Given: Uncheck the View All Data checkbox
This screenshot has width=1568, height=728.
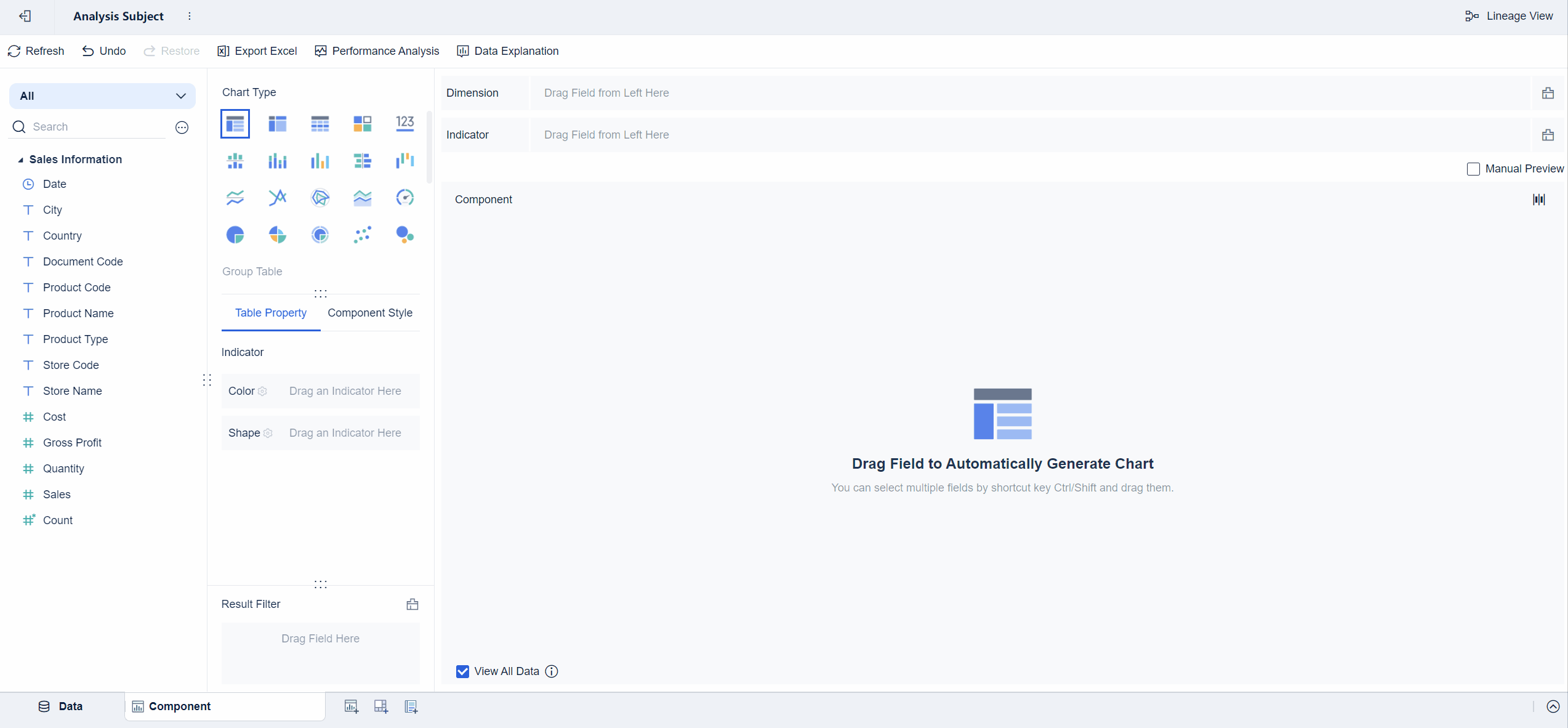Looking at the screenshot, I should click(x=462, y=671).
